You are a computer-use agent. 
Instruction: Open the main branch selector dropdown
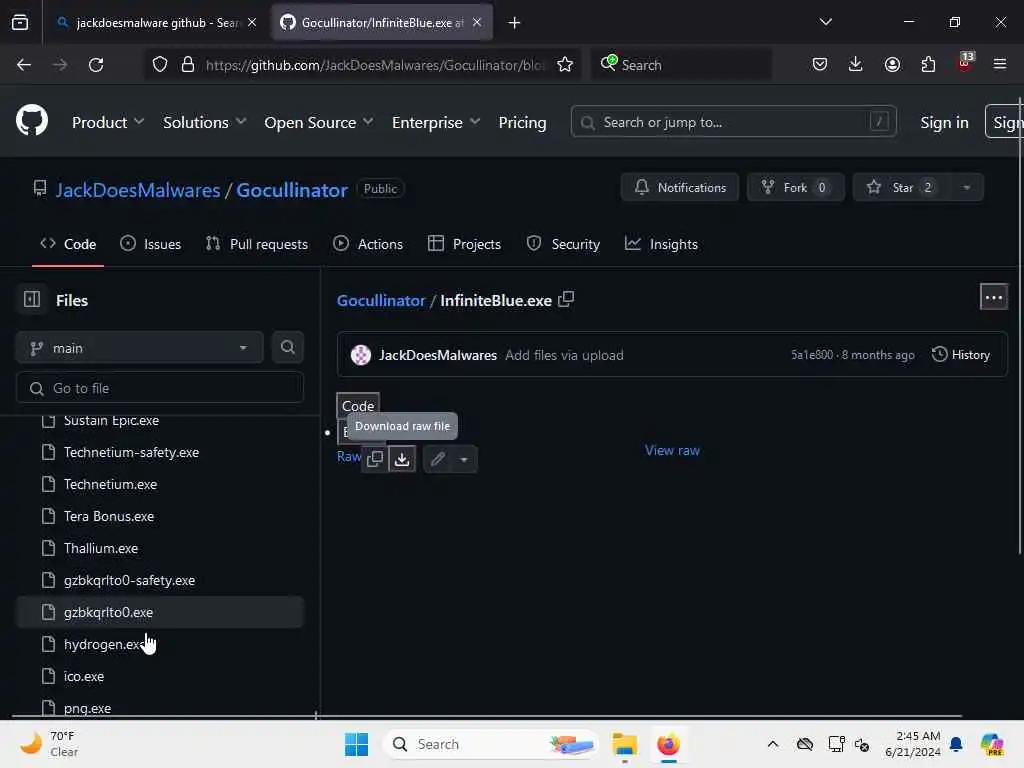140,348
